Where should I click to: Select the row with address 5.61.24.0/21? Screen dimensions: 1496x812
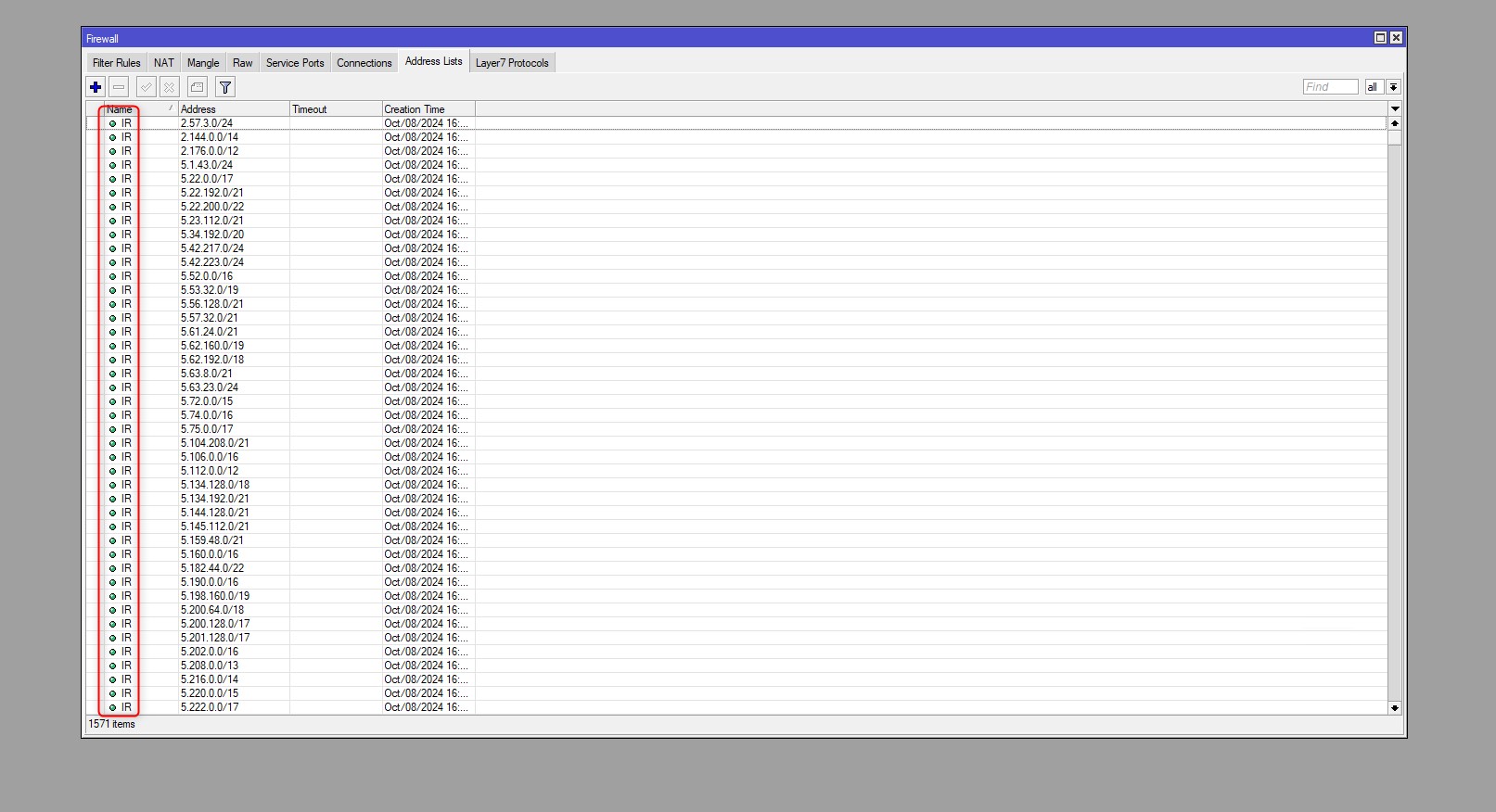(737, 332)
